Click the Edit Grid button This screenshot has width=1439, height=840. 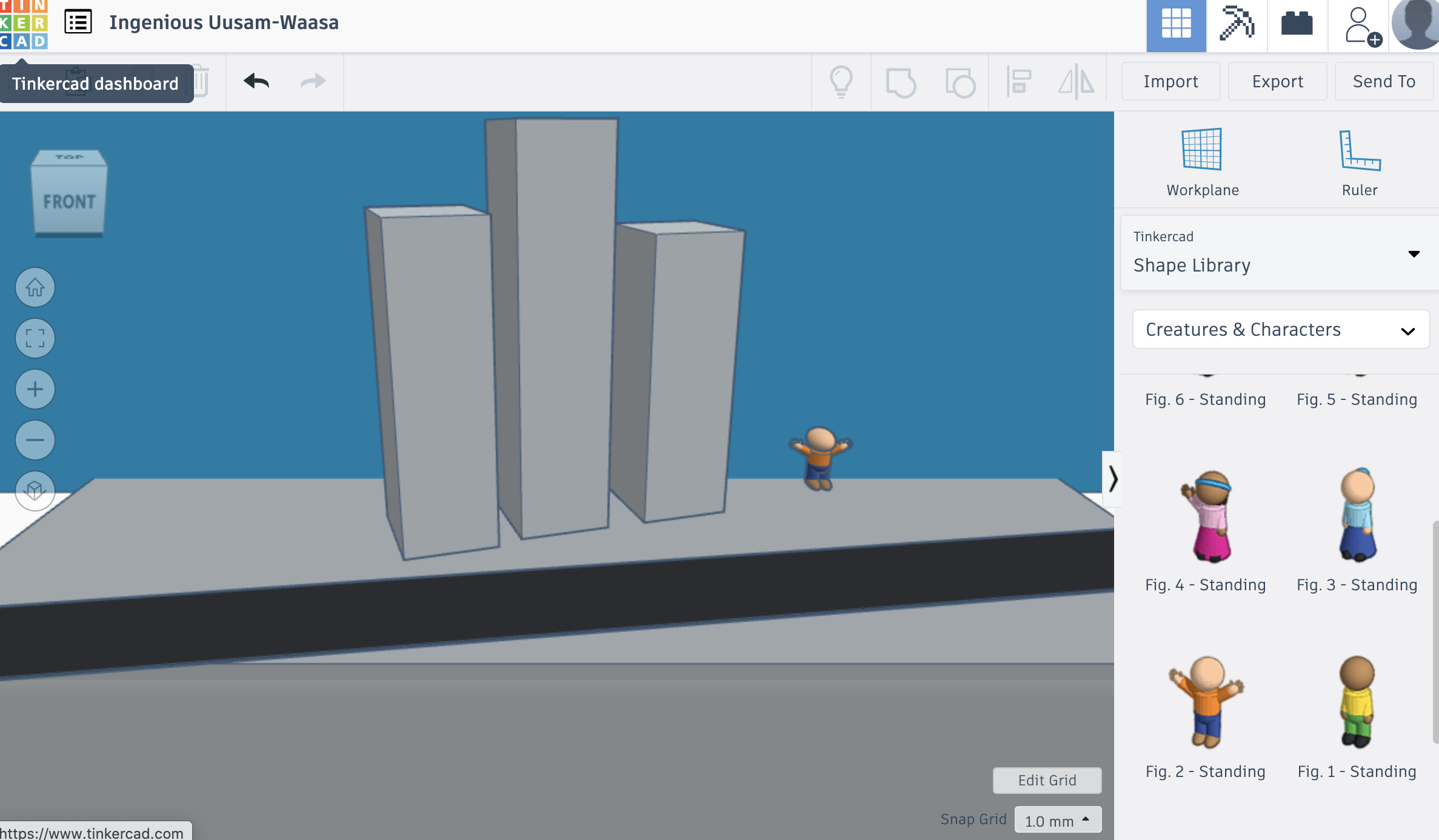point(1047,780)
